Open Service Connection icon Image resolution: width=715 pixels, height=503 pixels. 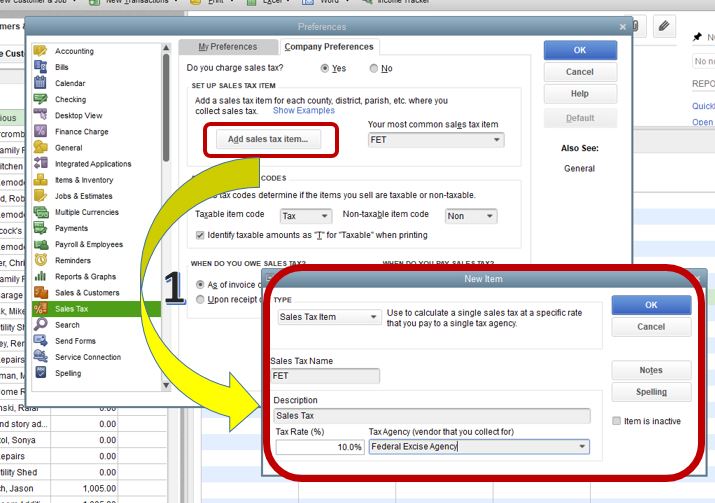click(x=40, y=357)
